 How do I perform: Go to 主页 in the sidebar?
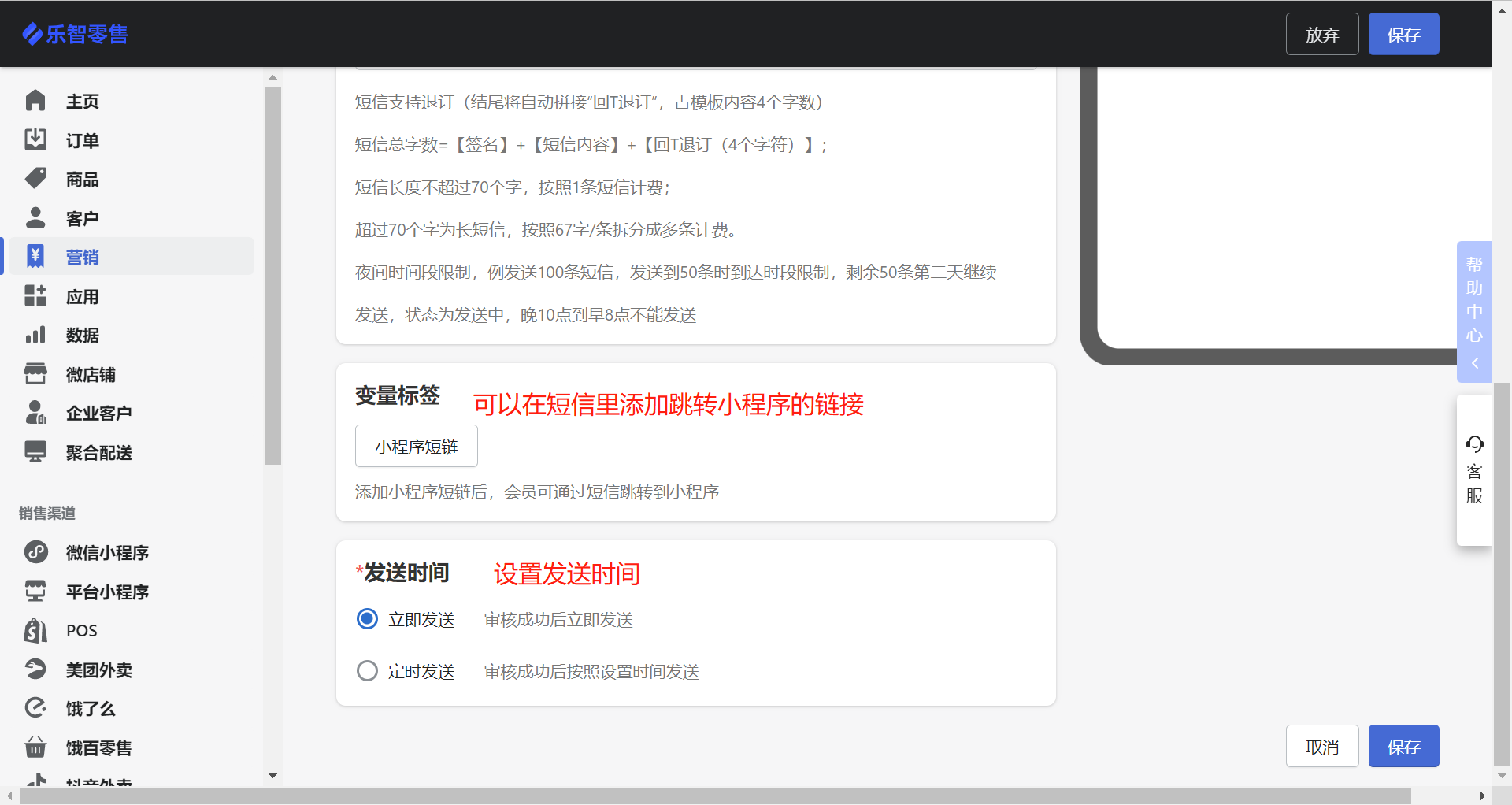click(83, 102)
